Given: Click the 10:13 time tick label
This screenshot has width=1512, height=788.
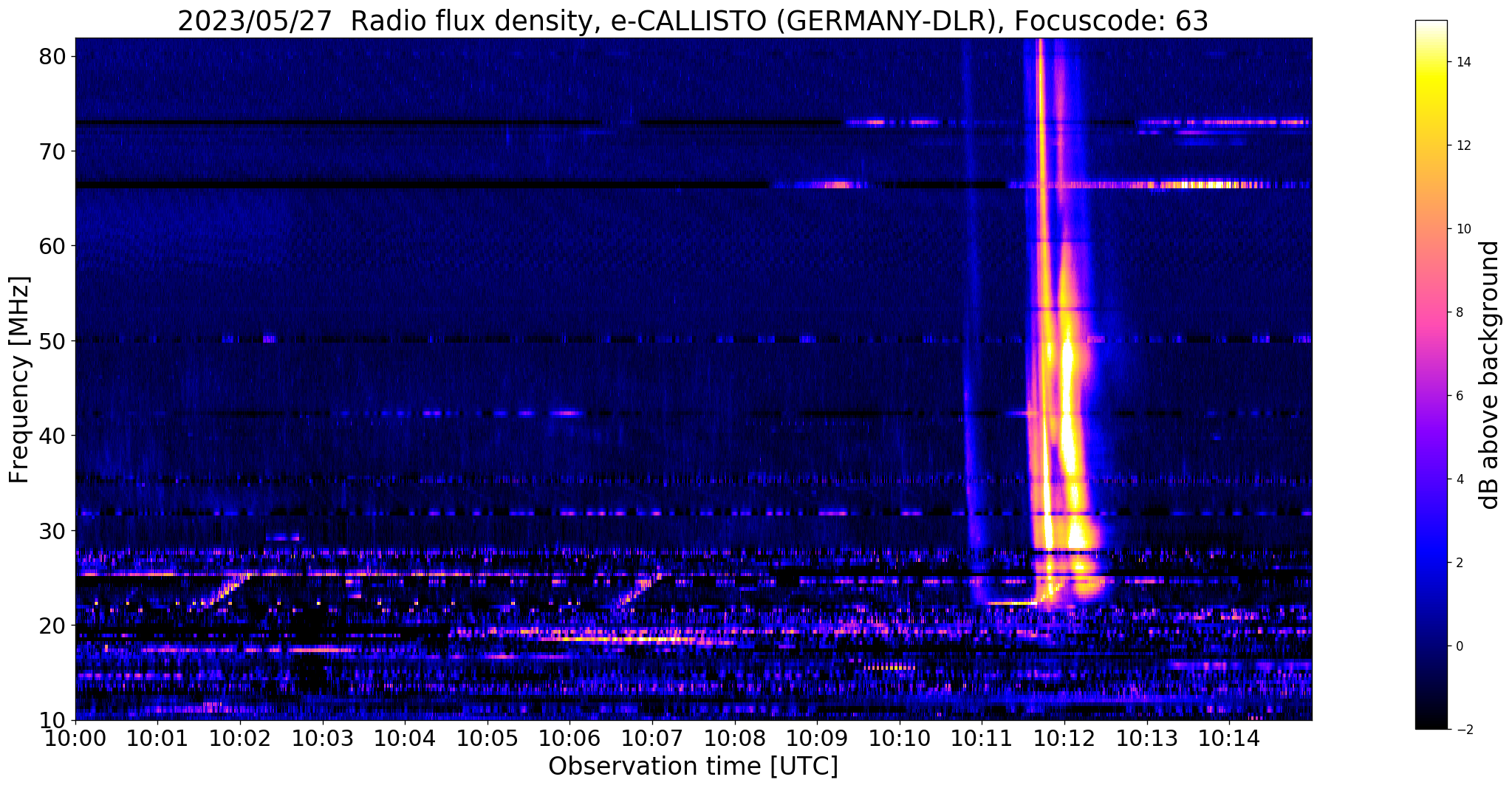Looking at the screenshot, I should [1146, 739].
